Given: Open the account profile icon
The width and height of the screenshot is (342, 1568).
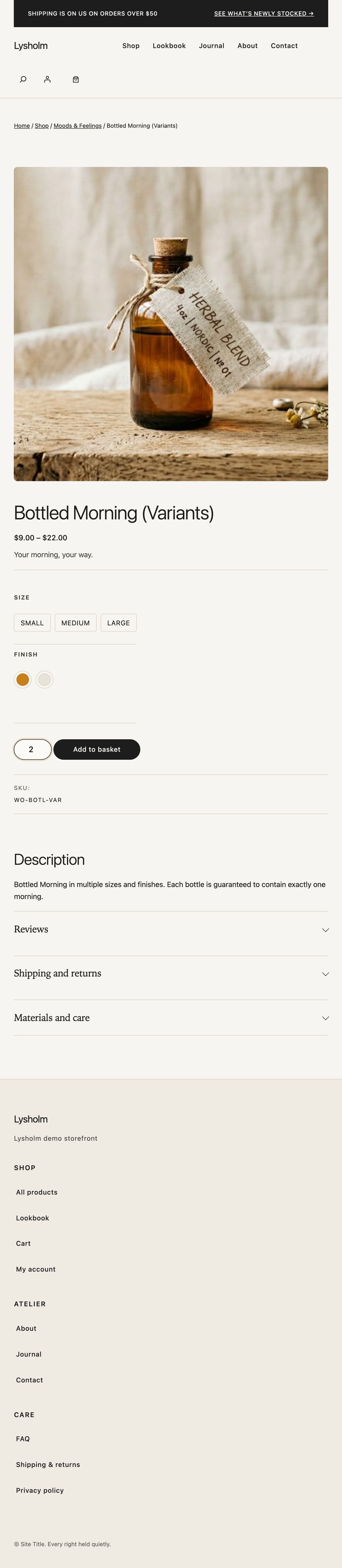Looking at the screenshot, I should [x=47, y=79].
